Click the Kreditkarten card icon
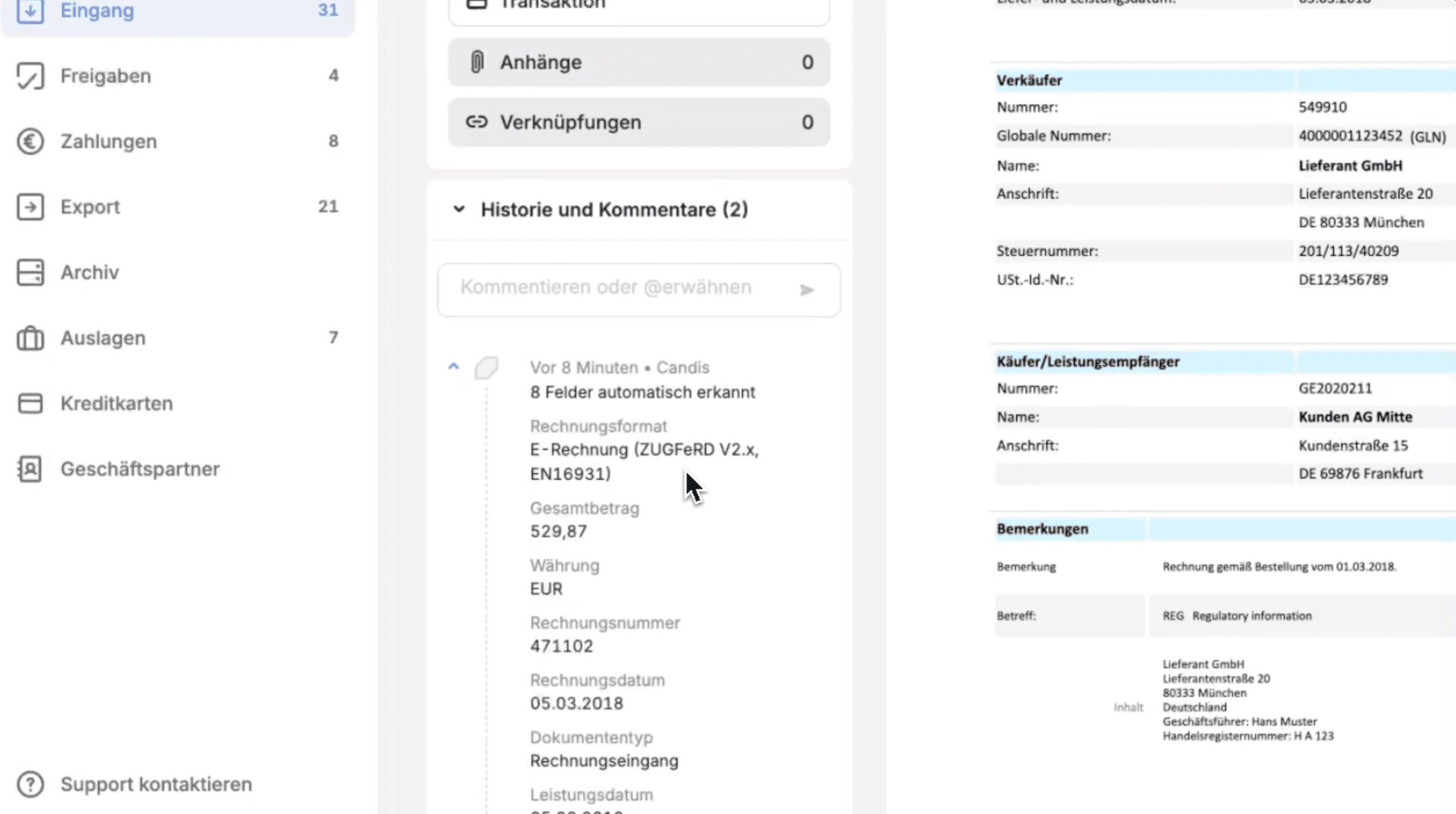1456x814 pixels. (x=30, y=404)
